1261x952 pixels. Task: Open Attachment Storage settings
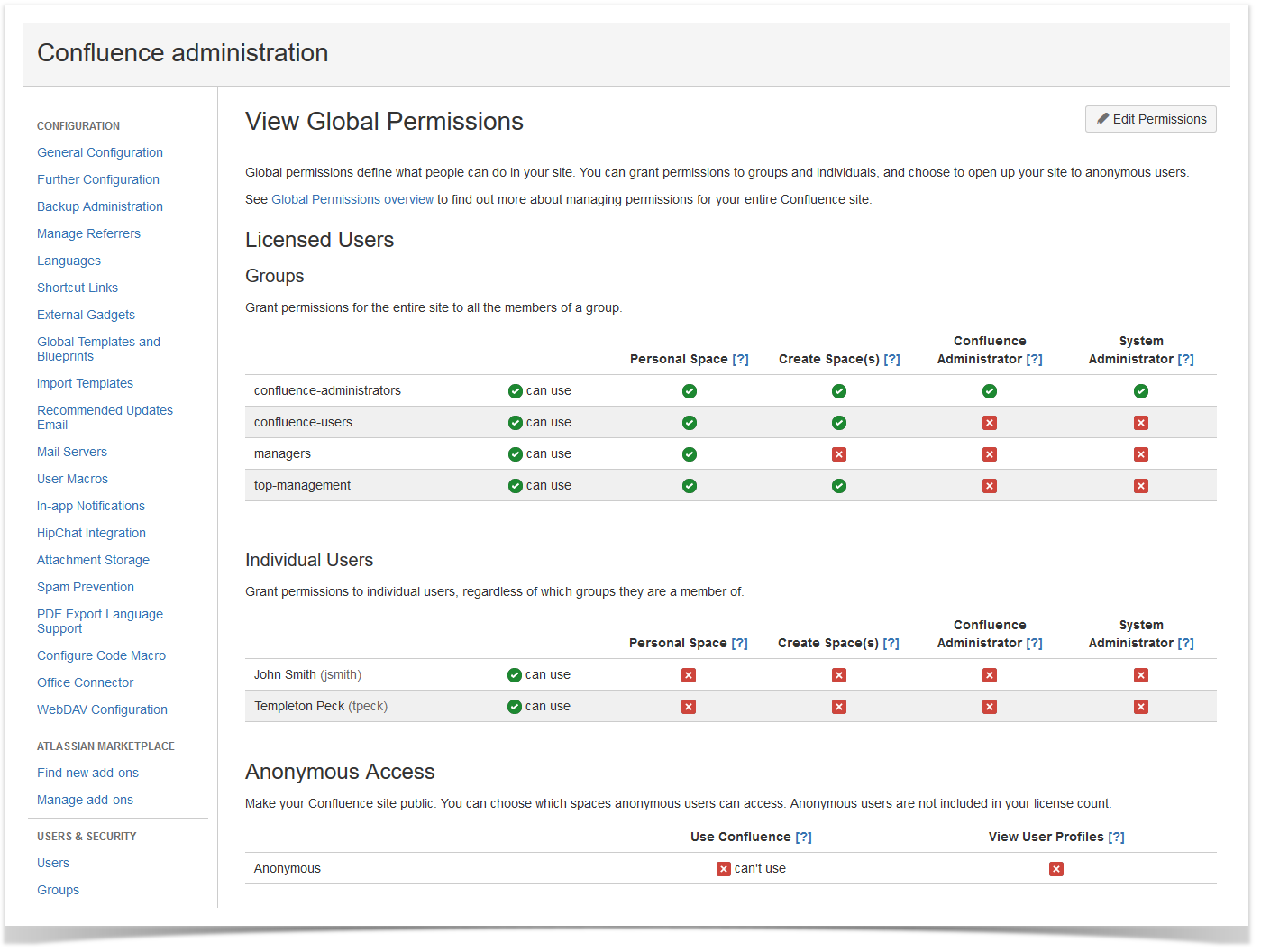(93, 560)
